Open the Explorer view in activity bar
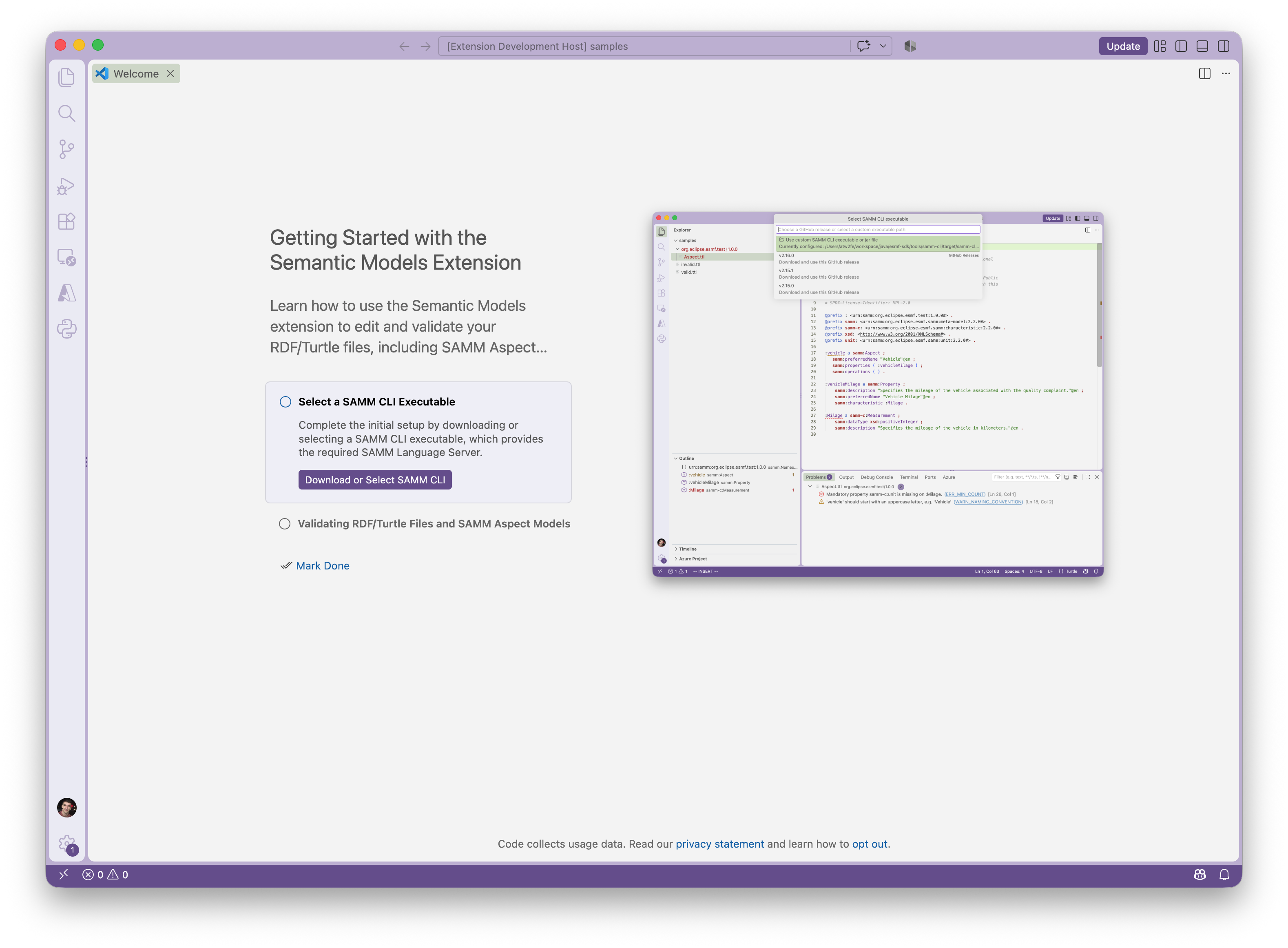Screen dimensions: 1288x948 pyautogui.click(x=66, y=78)
